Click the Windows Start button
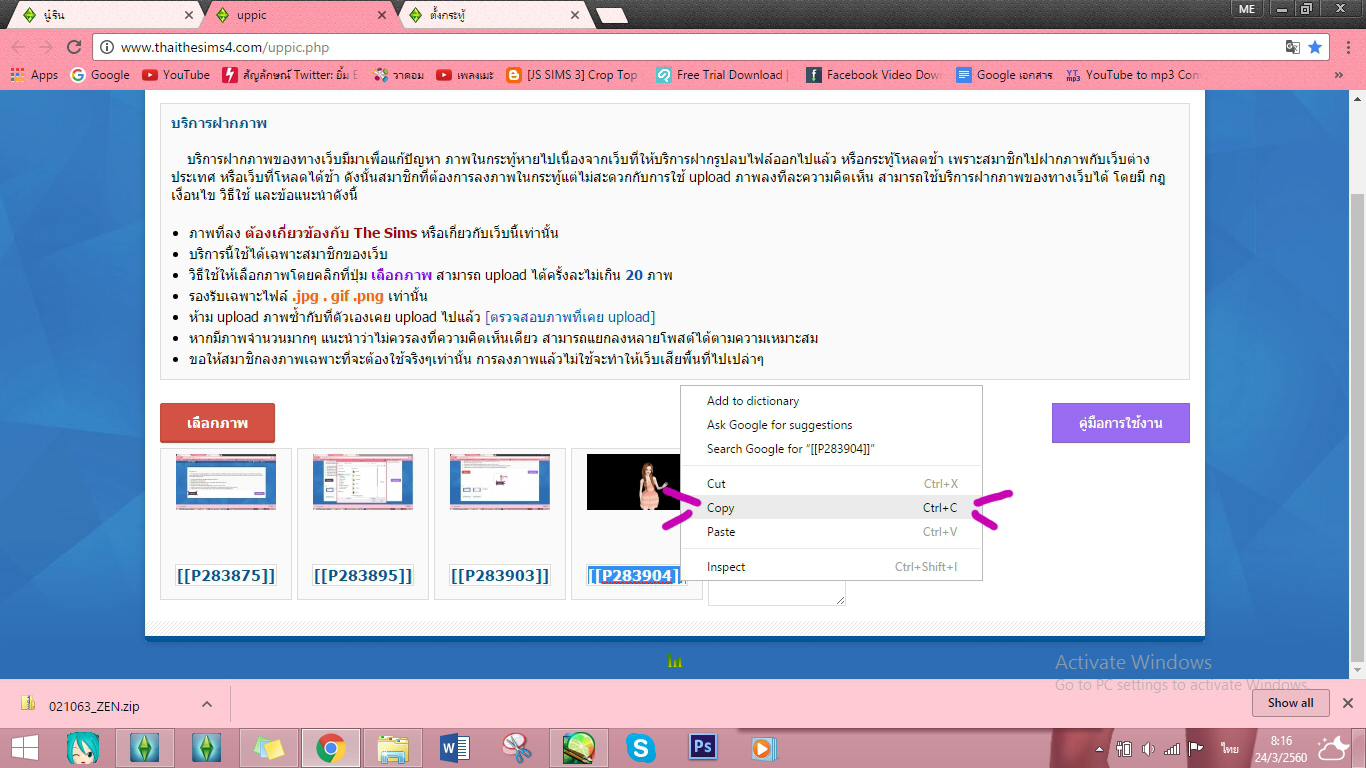This screenshot has width=1366, height=768. (x=24, y=746)
